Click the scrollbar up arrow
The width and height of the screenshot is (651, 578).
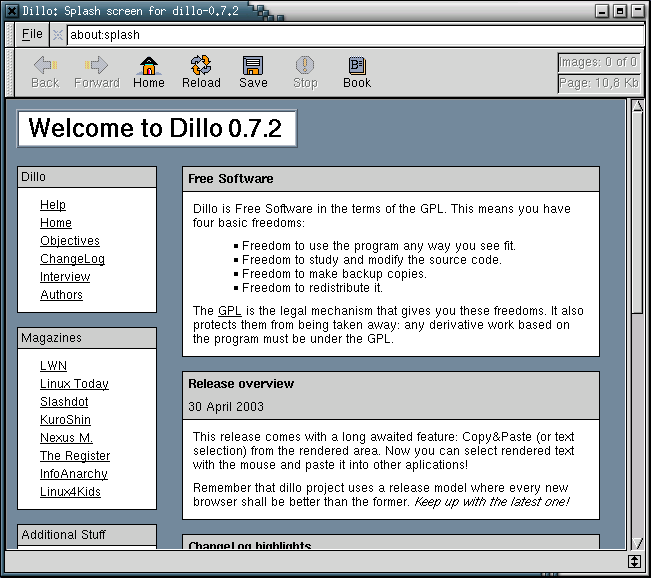pyautogui.click(x=637, y=106)
